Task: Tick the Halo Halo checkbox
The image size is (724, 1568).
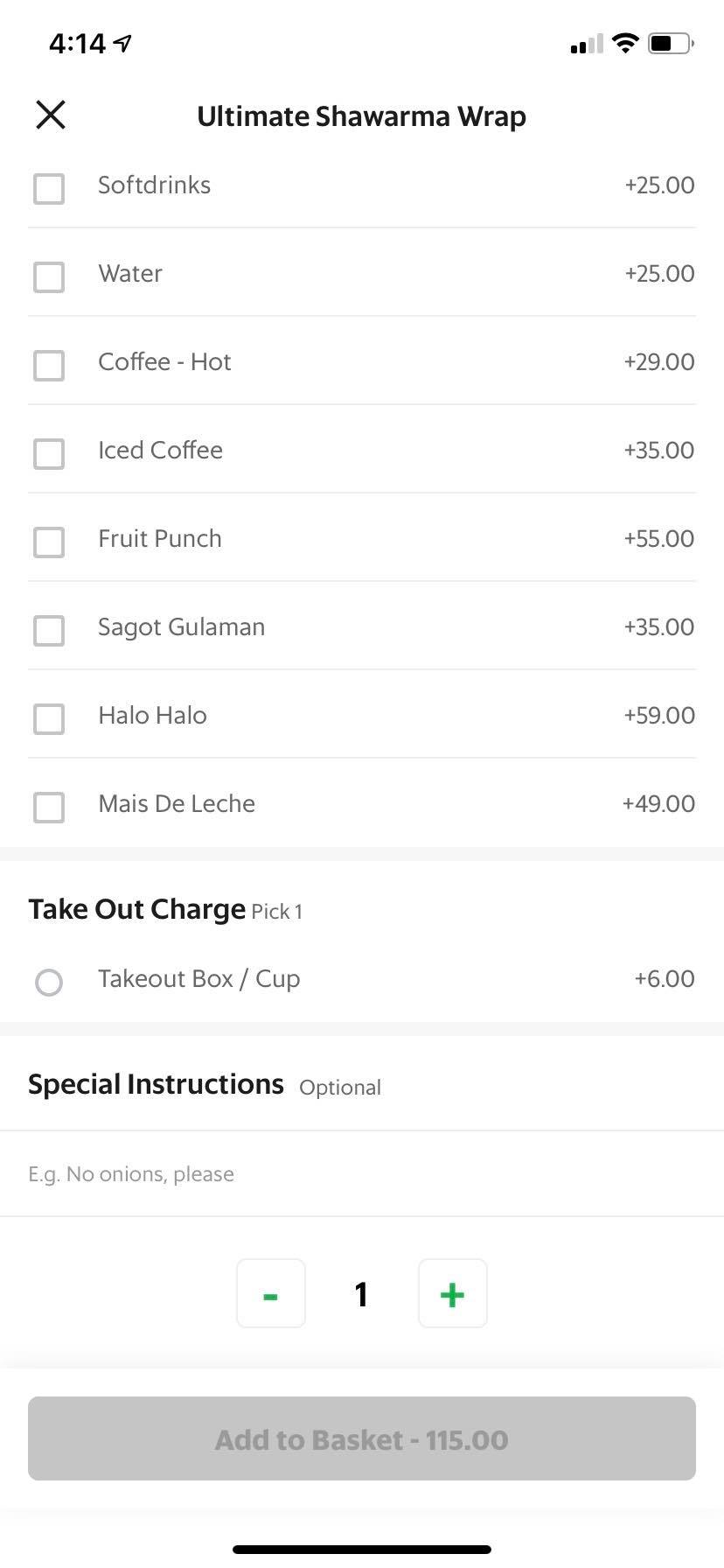Action: coord(49,718)
